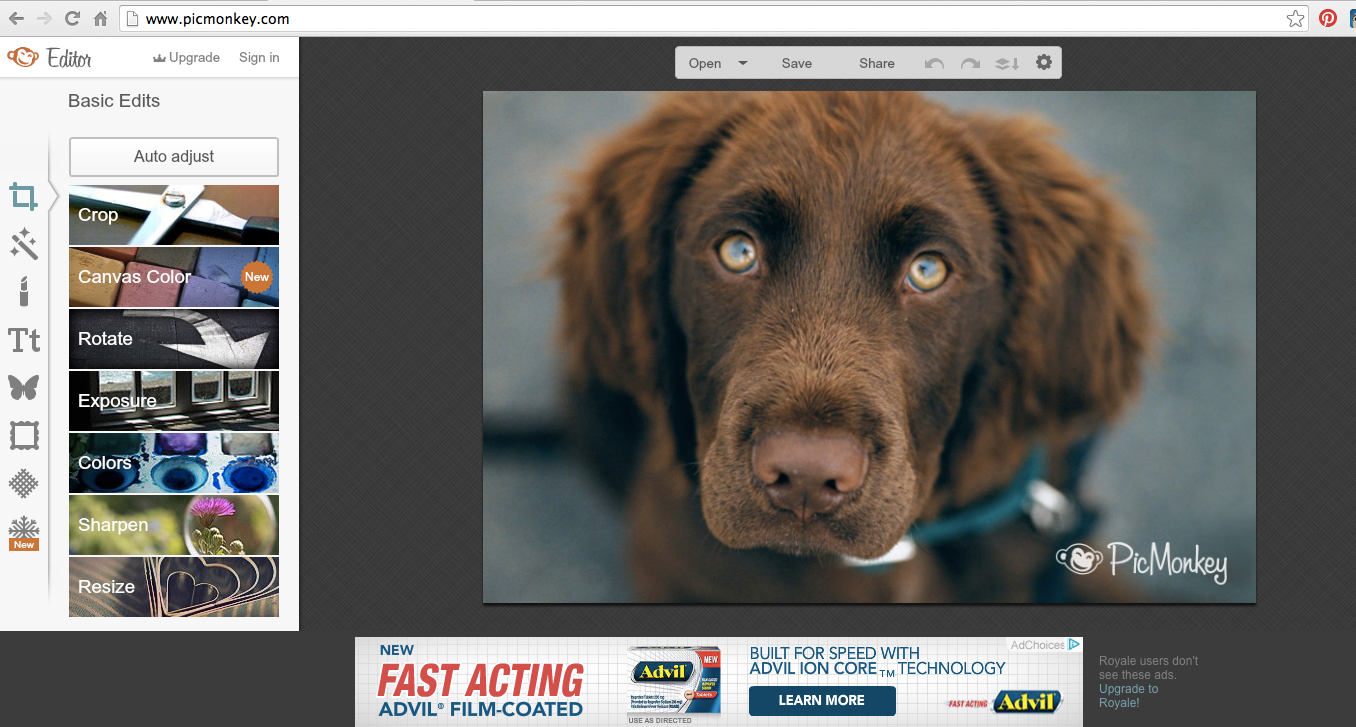This screenshot has height=727, width=1356.
Task: Click Share in the top toolbar
Action: (877, 63)
